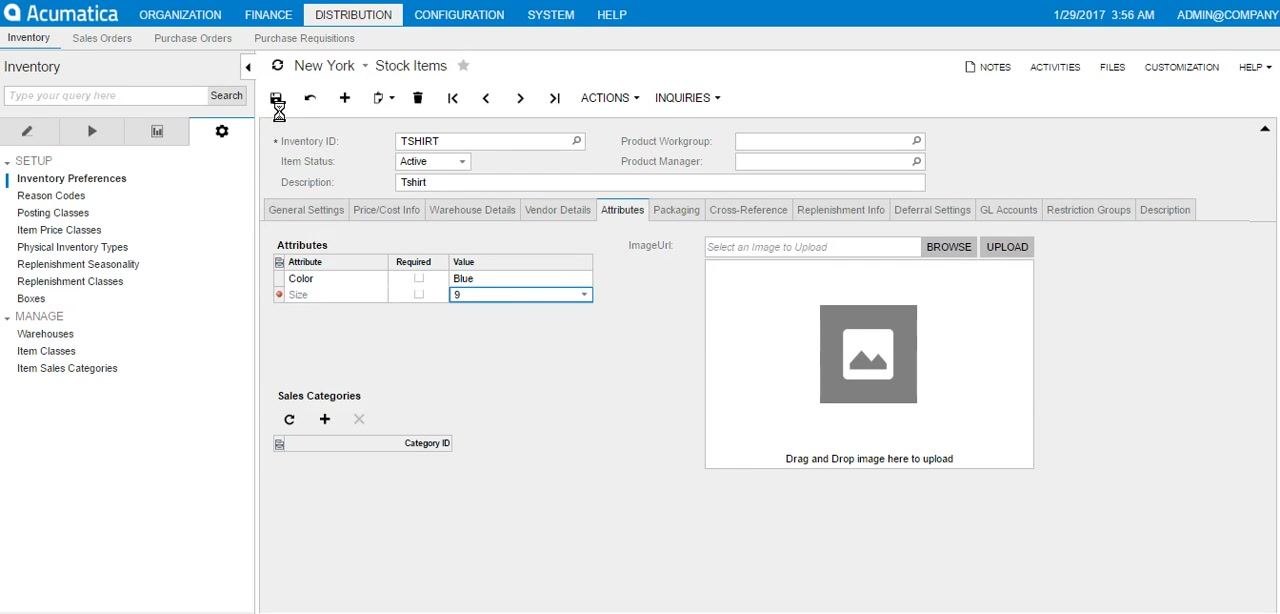Go to the next record
Screen dimensions: 1280x614
(520, 98)
